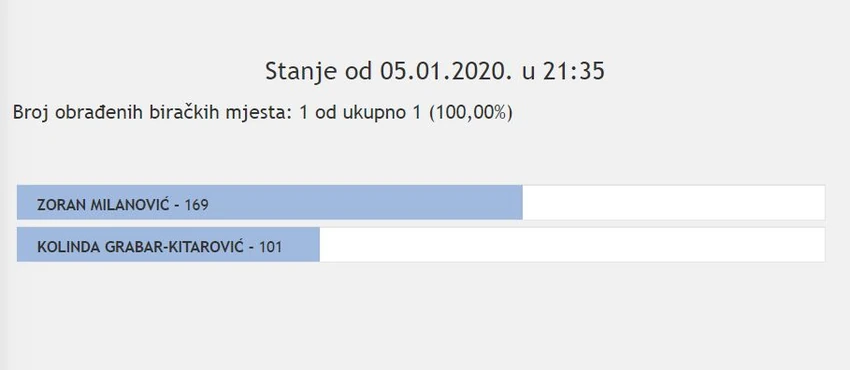
Task: Click the dash before 101
Action: [x=252, y=249]
